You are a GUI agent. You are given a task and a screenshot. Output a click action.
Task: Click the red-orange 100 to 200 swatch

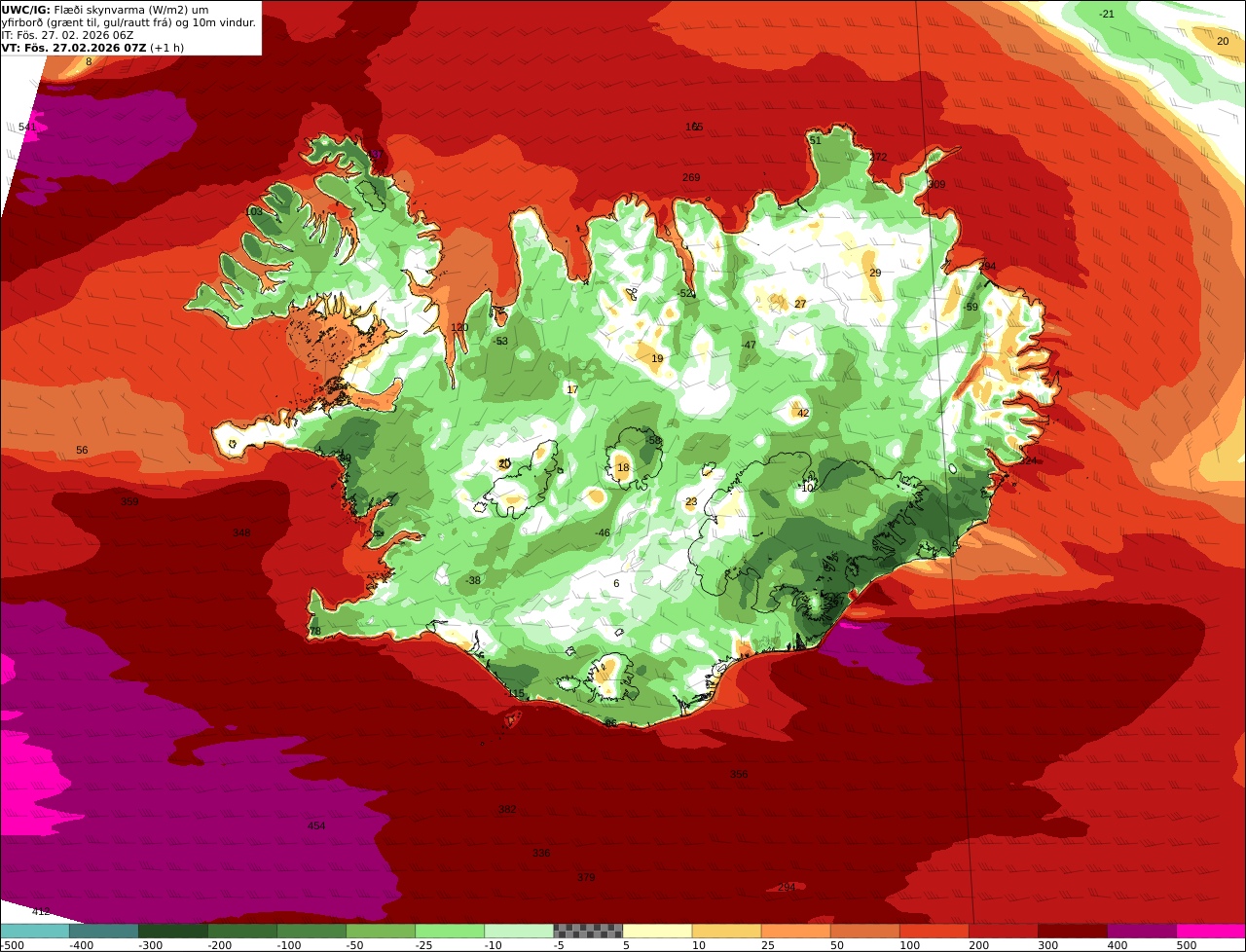tap(934, 931)
